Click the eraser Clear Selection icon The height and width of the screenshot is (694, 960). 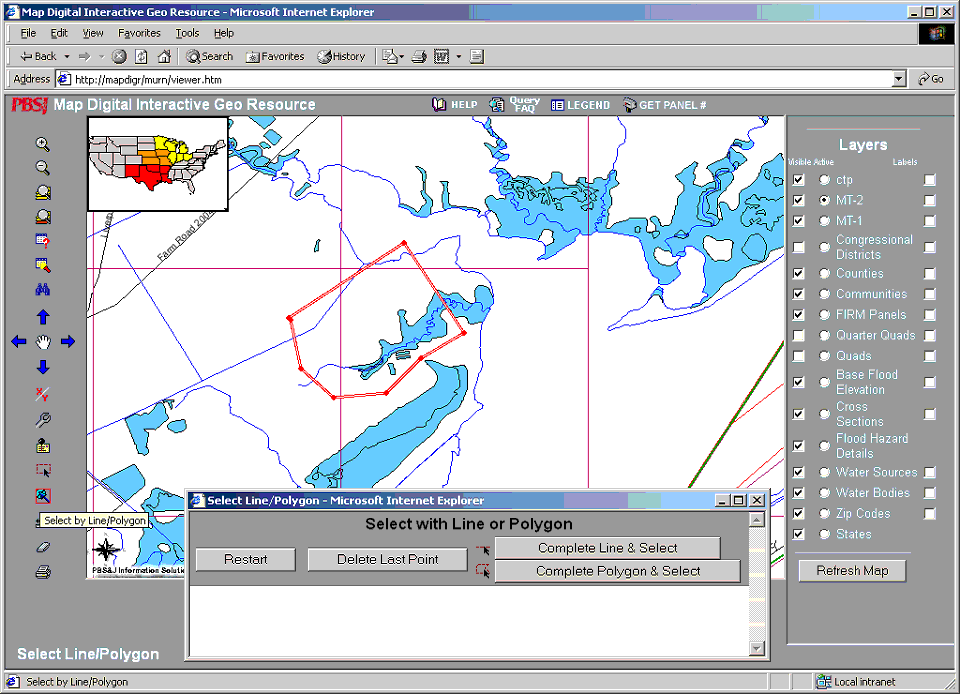pos(43,547)
